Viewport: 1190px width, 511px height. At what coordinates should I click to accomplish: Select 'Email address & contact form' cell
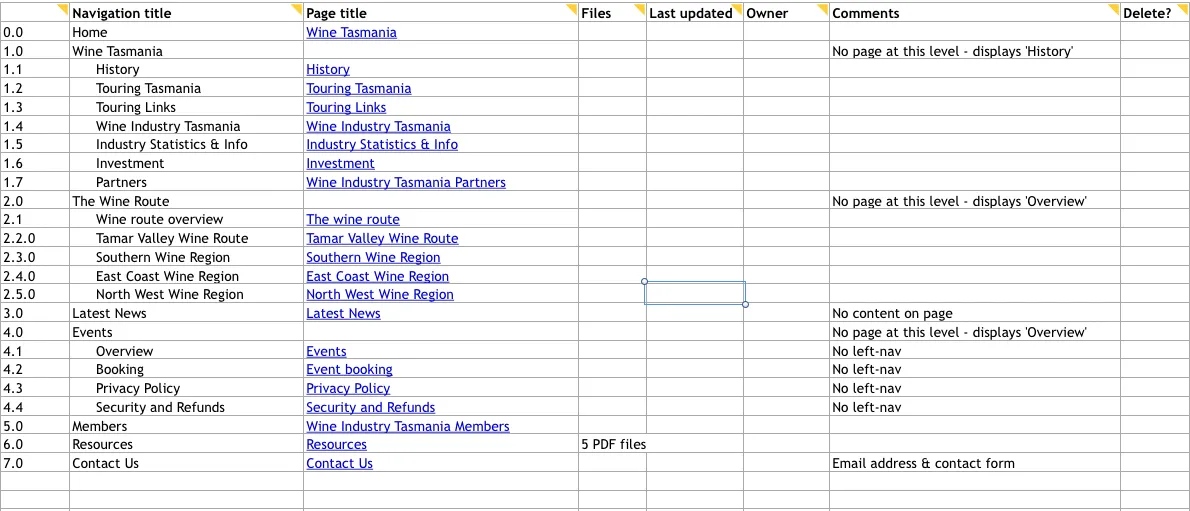975,464
